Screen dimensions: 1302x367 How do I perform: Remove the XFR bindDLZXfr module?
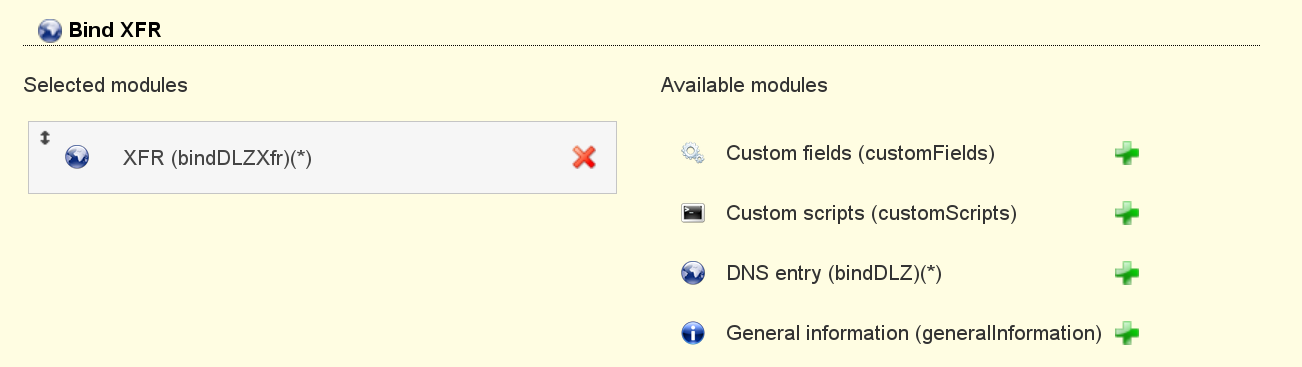click(x=584, y=157)
